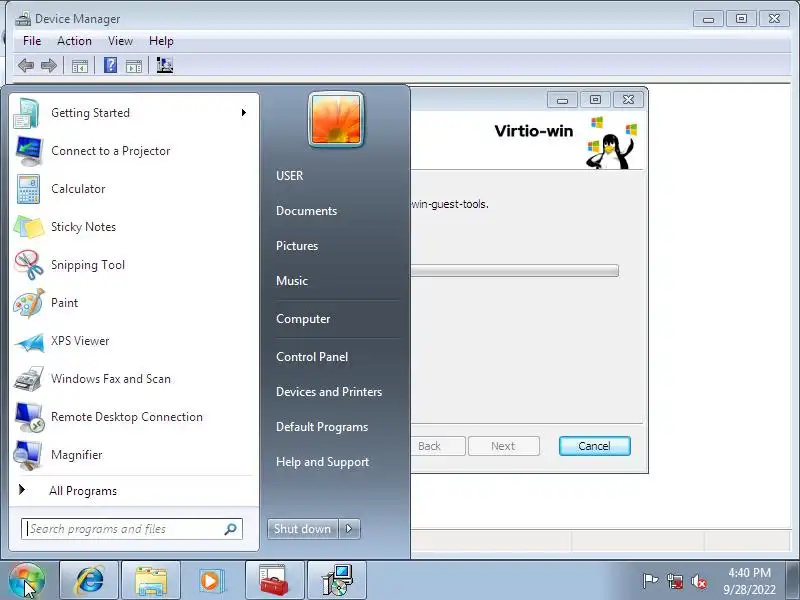The image size is (800, 600).
Task: Click Show/Hide Action Pane toolbar icon
Action: pos(134,66)
